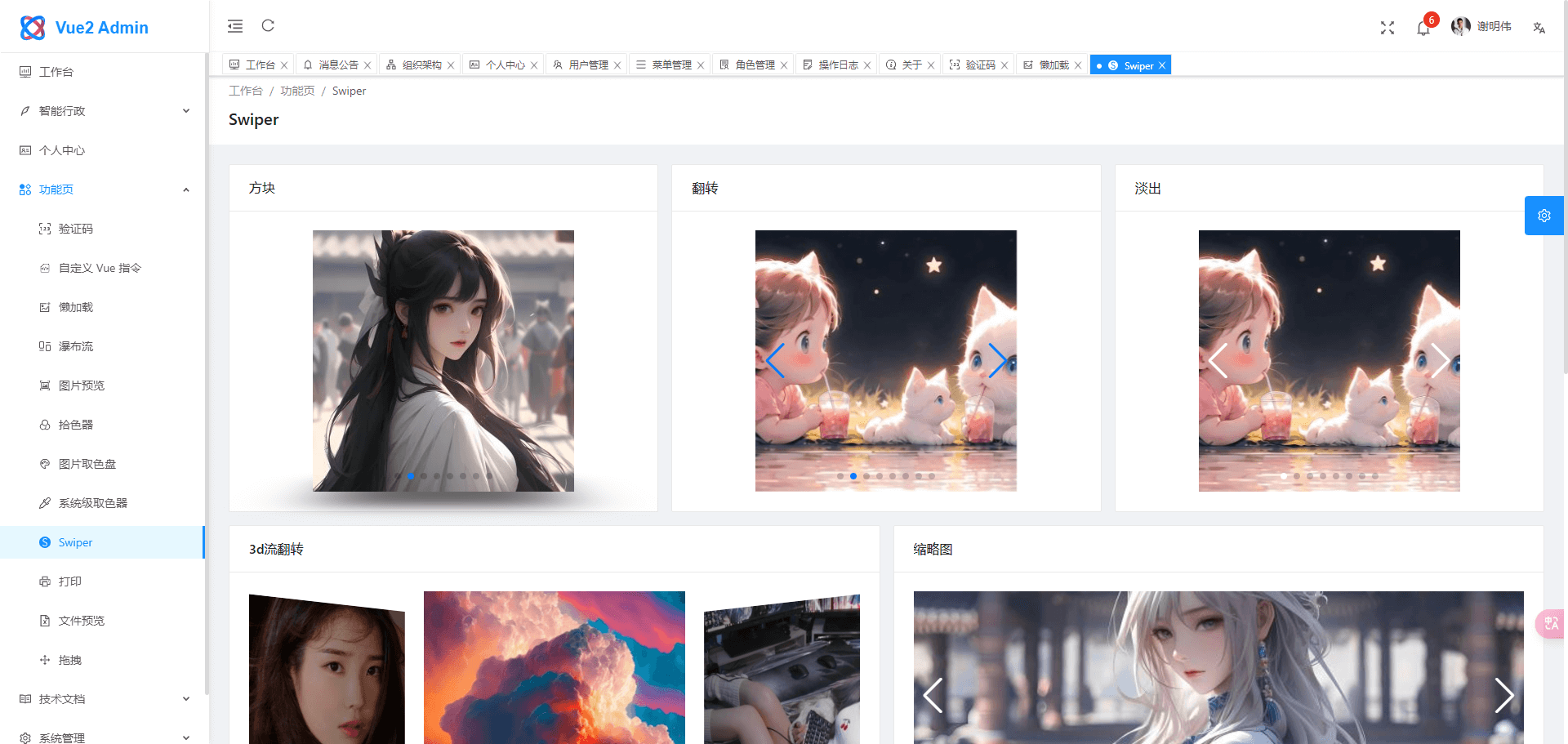Open 系统级取色器 page in sidebar
1568x744 pixels.
pyautogui.click(x=101, y=503)
